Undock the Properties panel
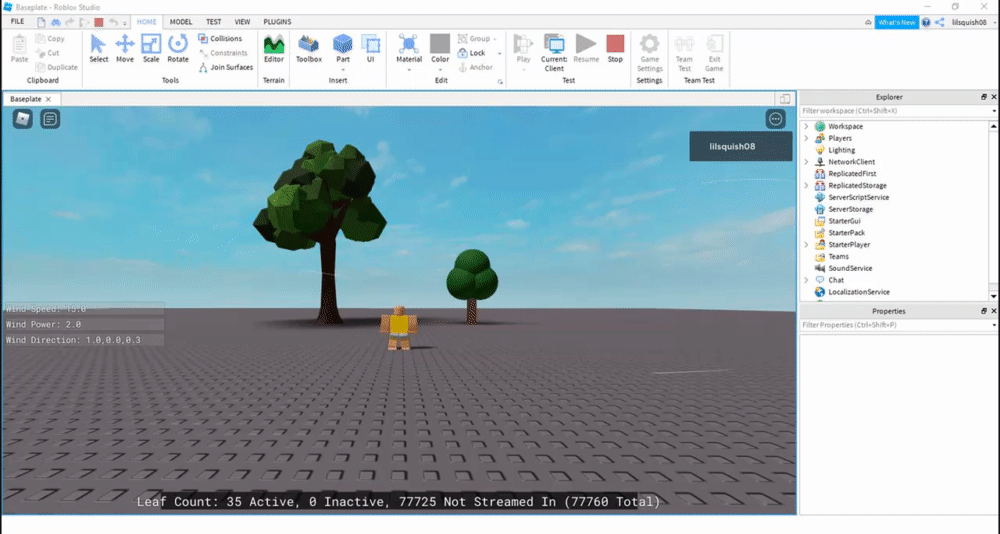This screenshot has width=1000, height=534. click(984, 311)
